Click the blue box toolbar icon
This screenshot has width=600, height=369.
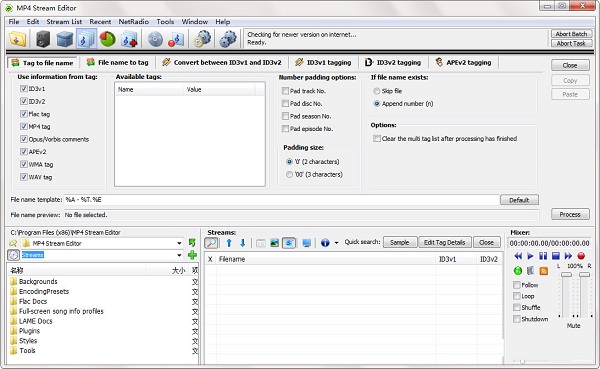click(x=64, y=39)
